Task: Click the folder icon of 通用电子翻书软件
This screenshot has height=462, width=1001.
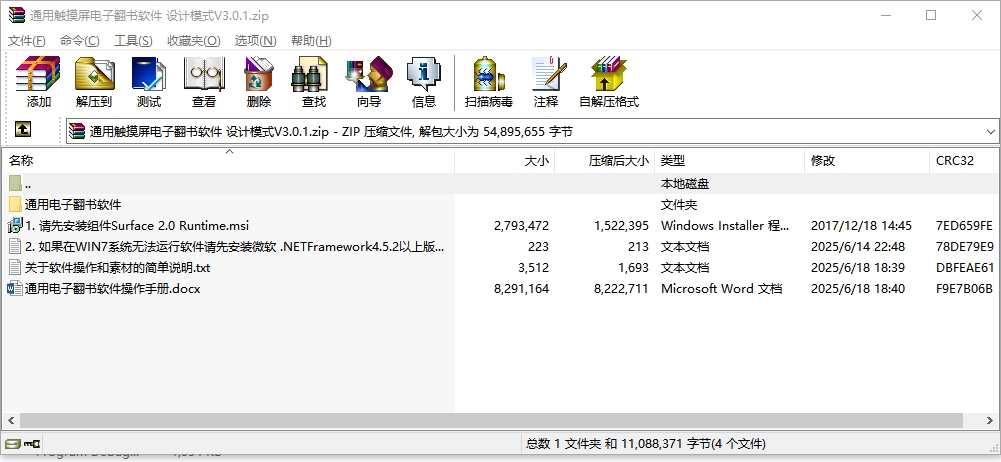Action: (x=15, y=205)
